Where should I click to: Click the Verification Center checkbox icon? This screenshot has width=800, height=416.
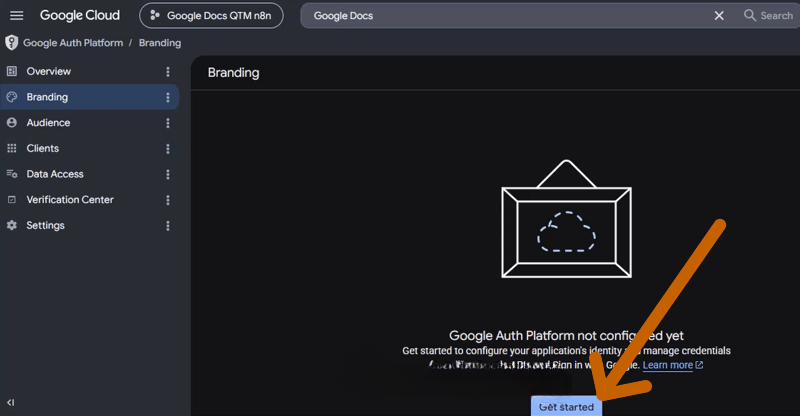pyautogui.click(x=12, y=200)
